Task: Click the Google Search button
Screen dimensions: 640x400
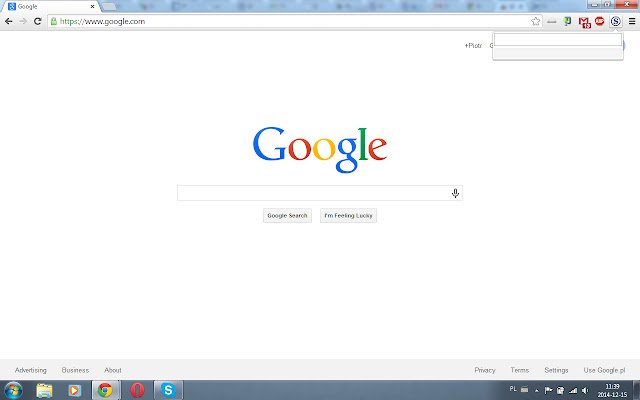Action: point(287,216)
